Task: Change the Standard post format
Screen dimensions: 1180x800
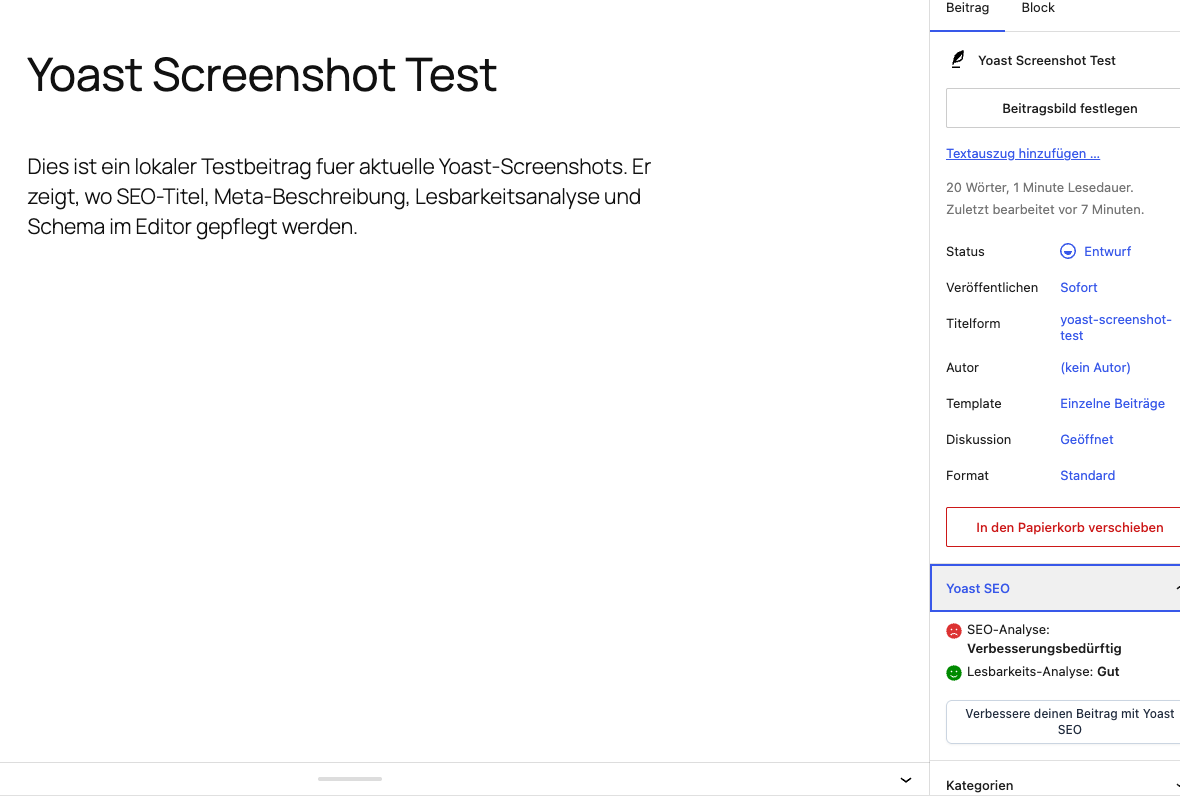Action: pyautogui.click(x=1087, y=476)
